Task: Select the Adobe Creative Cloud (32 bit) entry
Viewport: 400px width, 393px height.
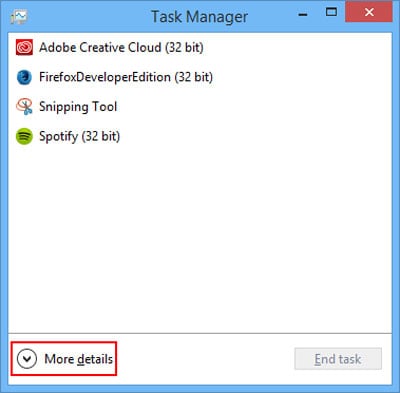Action: (121, 47)
